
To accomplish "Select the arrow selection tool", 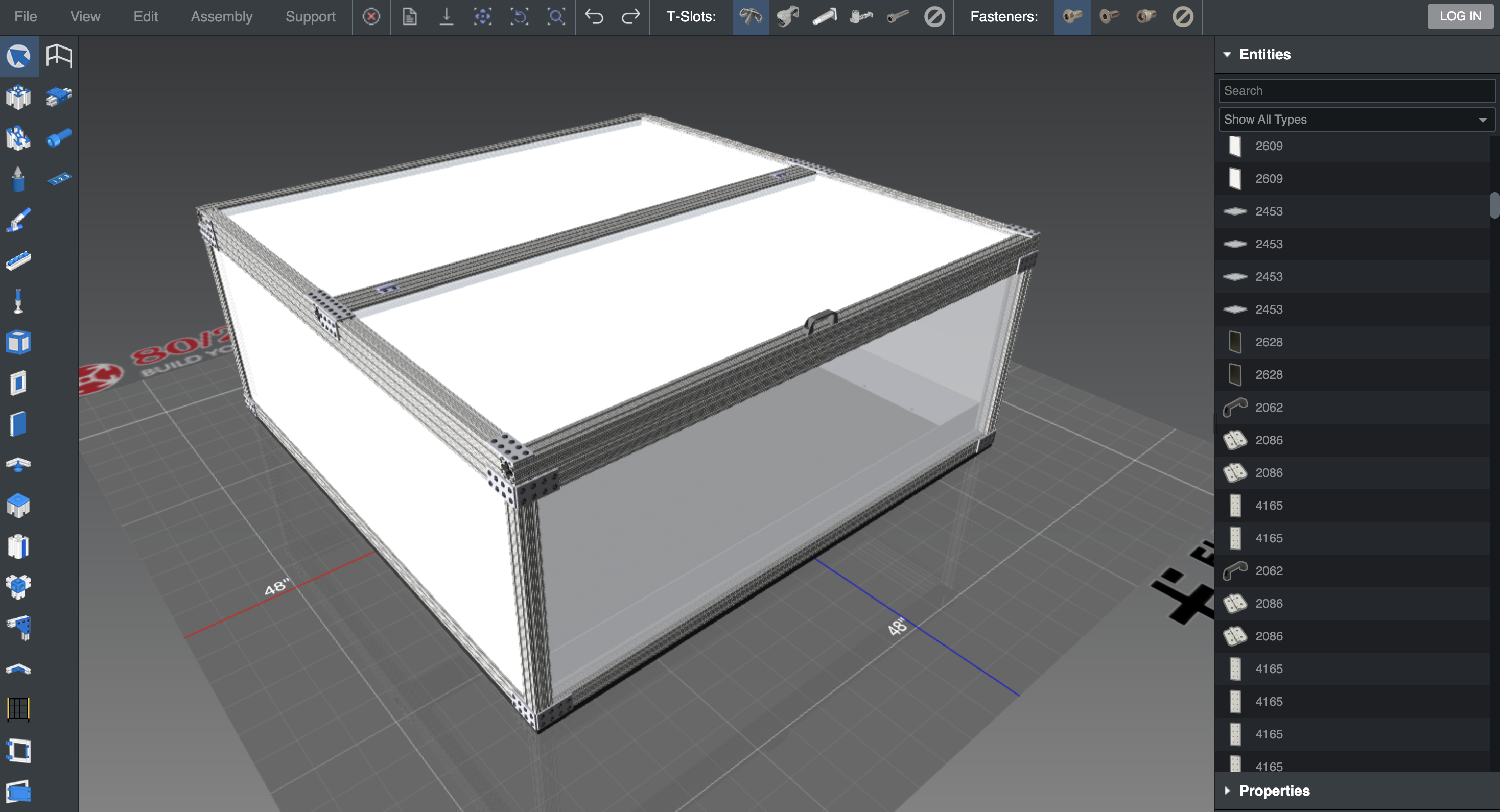I will [x=18, y=57].
